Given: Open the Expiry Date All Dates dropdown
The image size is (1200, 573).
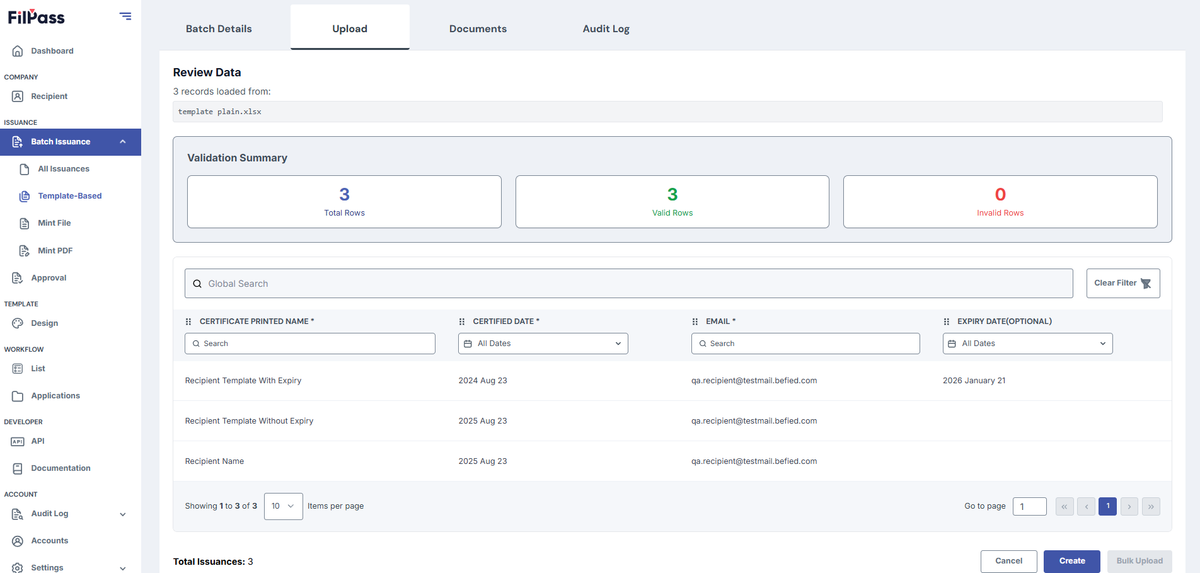Looking at the screenshot, I should point(1028,343).
